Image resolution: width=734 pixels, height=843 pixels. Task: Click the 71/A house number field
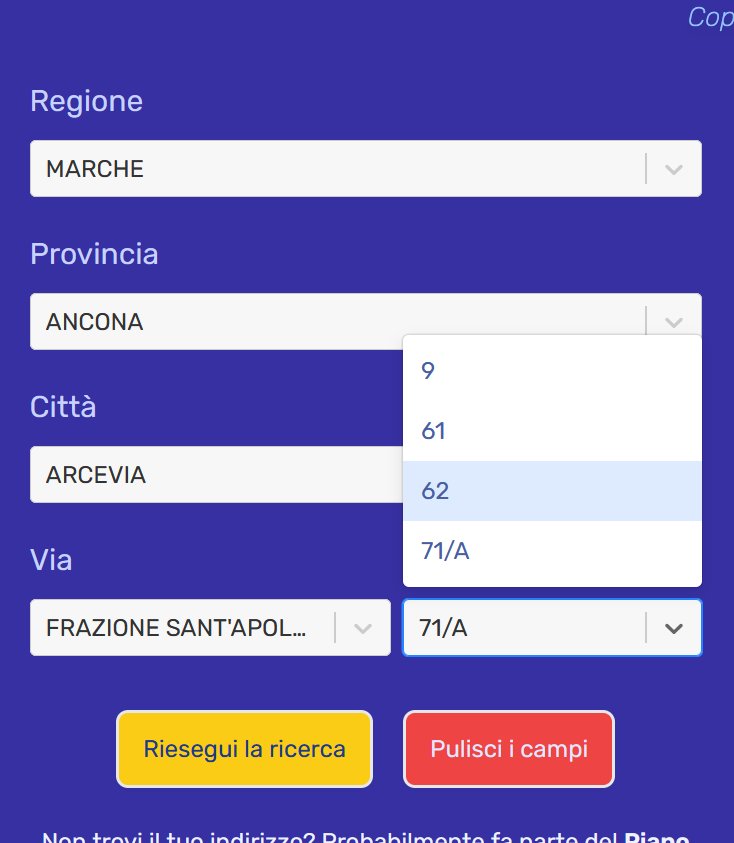click(520, 628)
